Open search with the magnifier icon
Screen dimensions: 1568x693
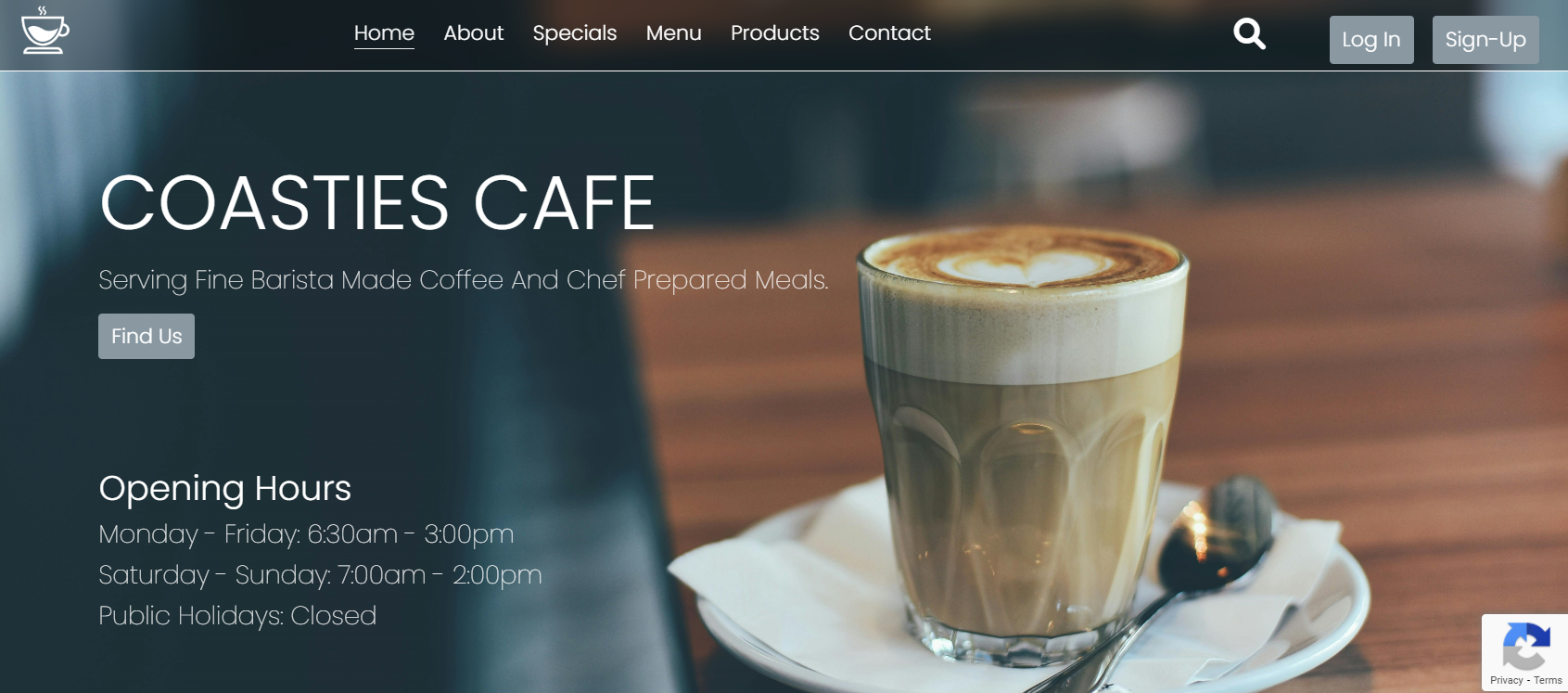point(1249,33)
